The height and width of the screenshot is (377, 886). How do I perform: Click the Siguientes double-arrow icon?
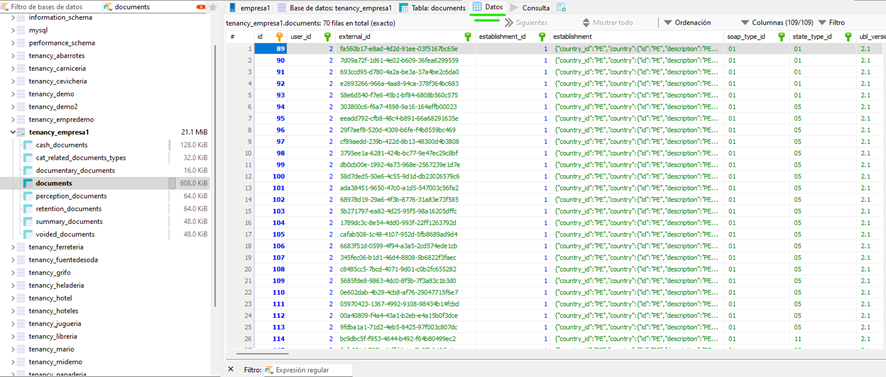[509, 23]
